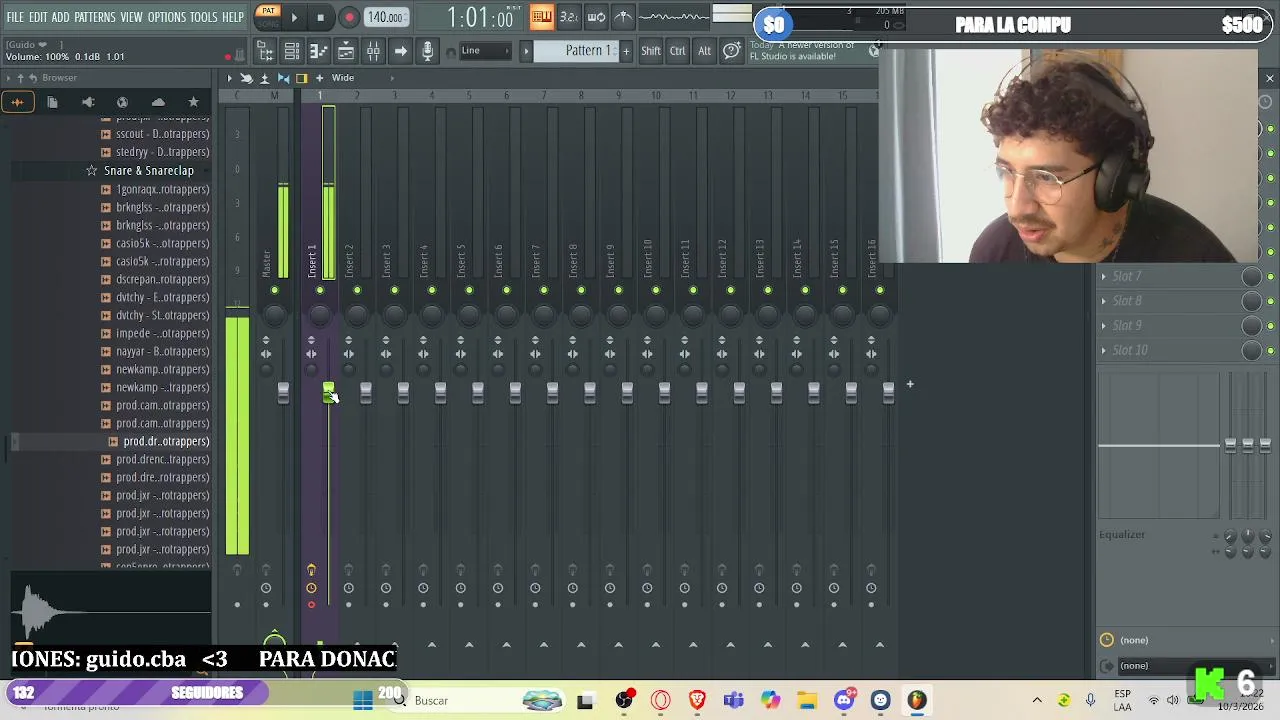
Task: Open the ADD menu
Action: (x=61, y=18)
